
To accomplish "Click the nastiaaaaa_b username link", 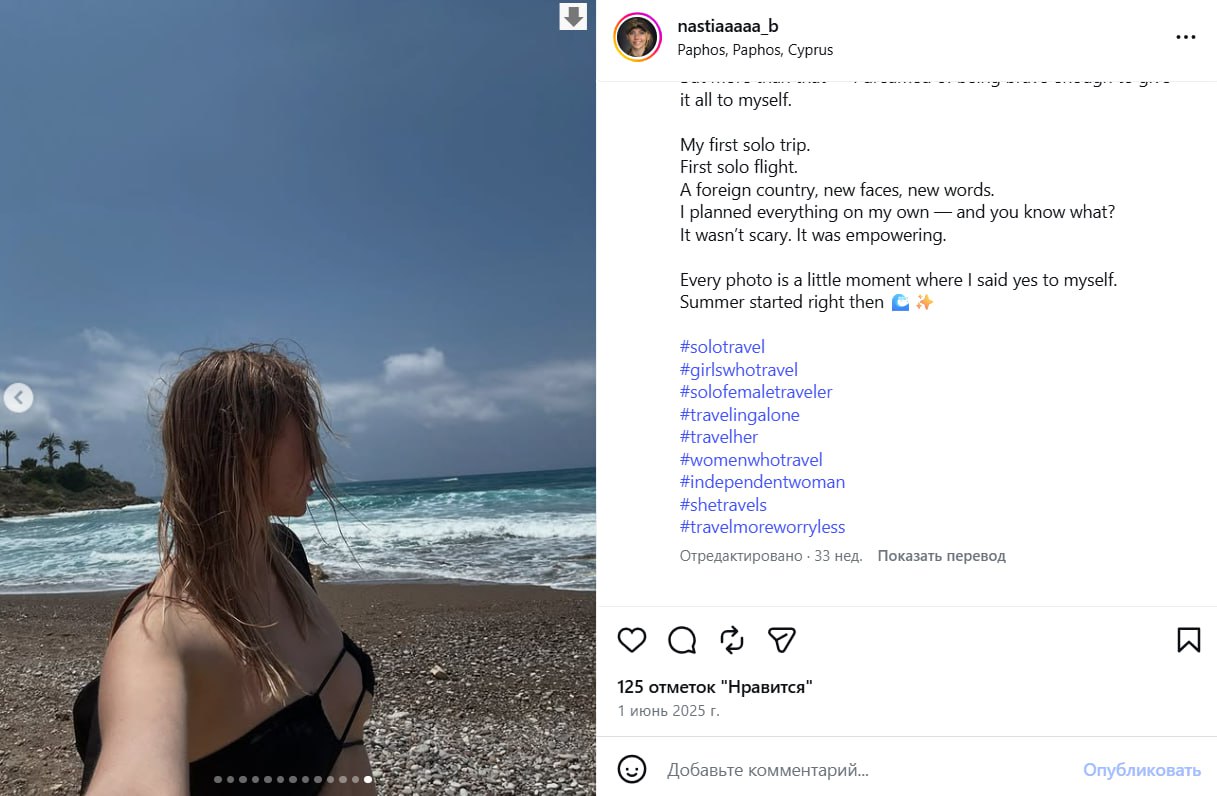I will (728, 26).
